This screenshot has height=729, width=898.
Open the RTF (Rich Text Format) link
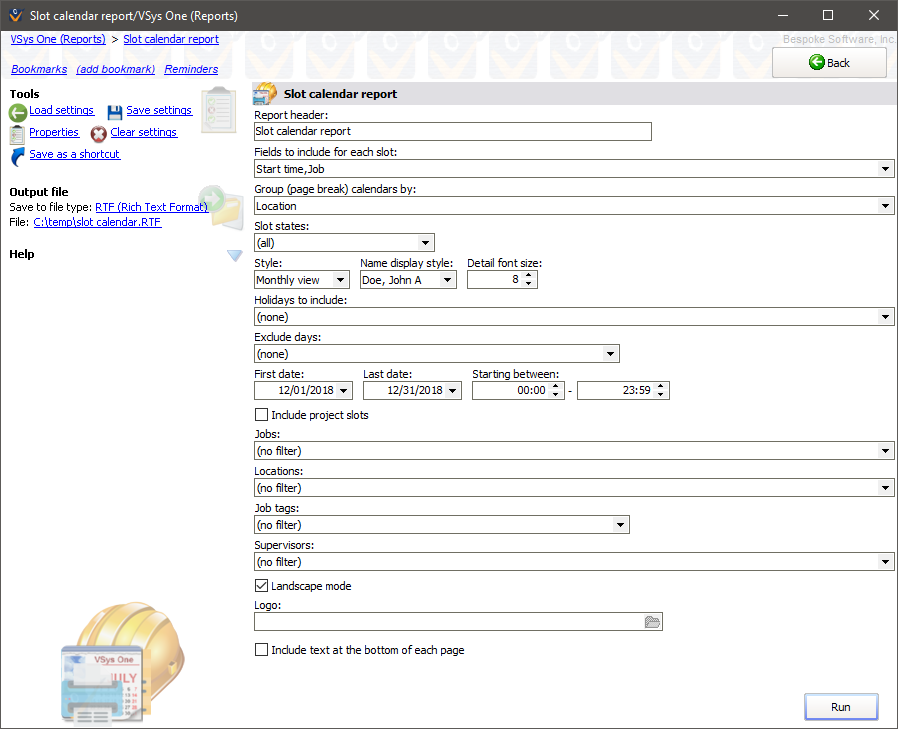(x=151, y=207)
